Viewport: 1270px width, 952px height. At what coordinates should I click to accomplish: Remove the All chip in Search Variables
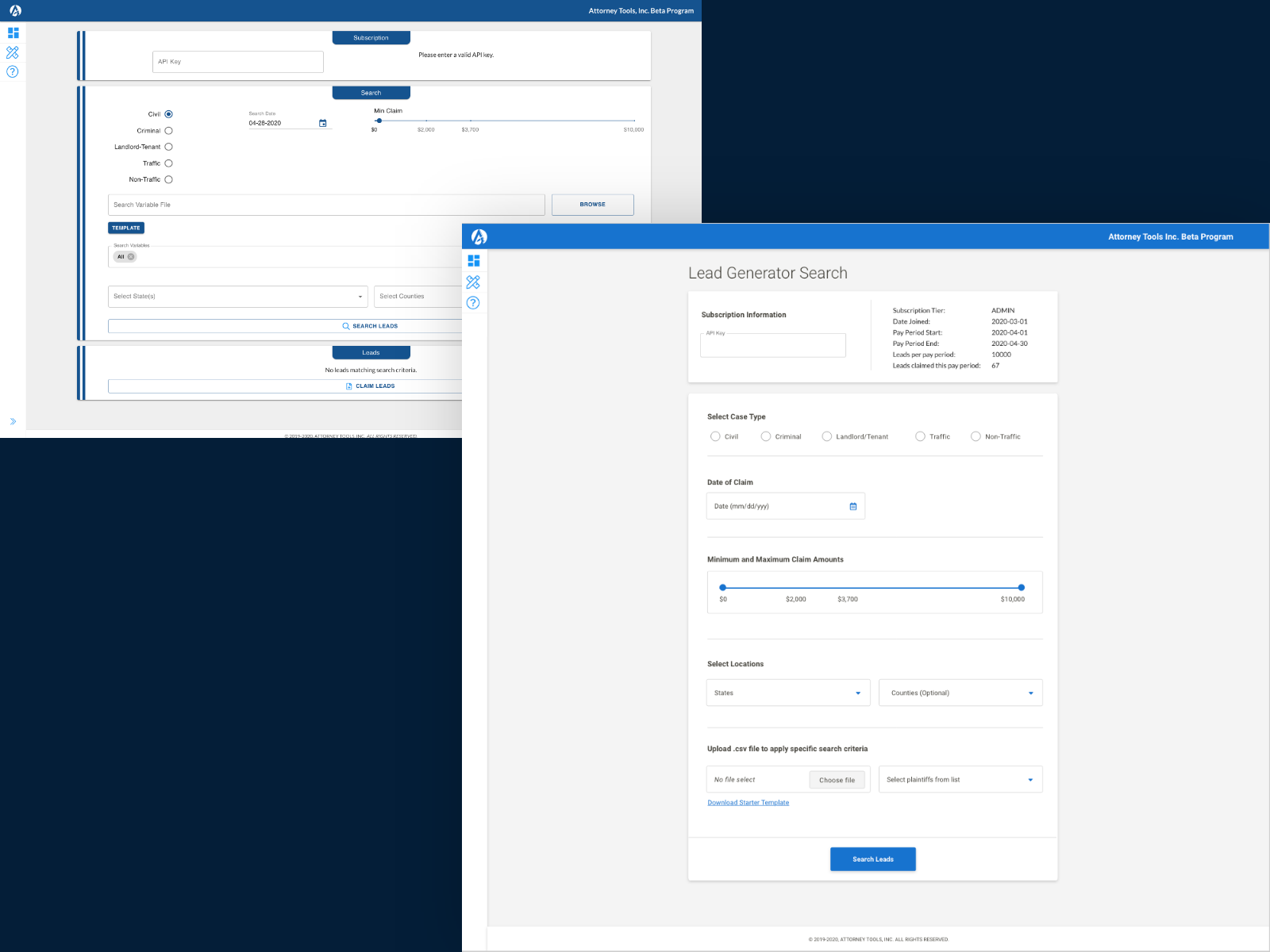click(131, 257)
